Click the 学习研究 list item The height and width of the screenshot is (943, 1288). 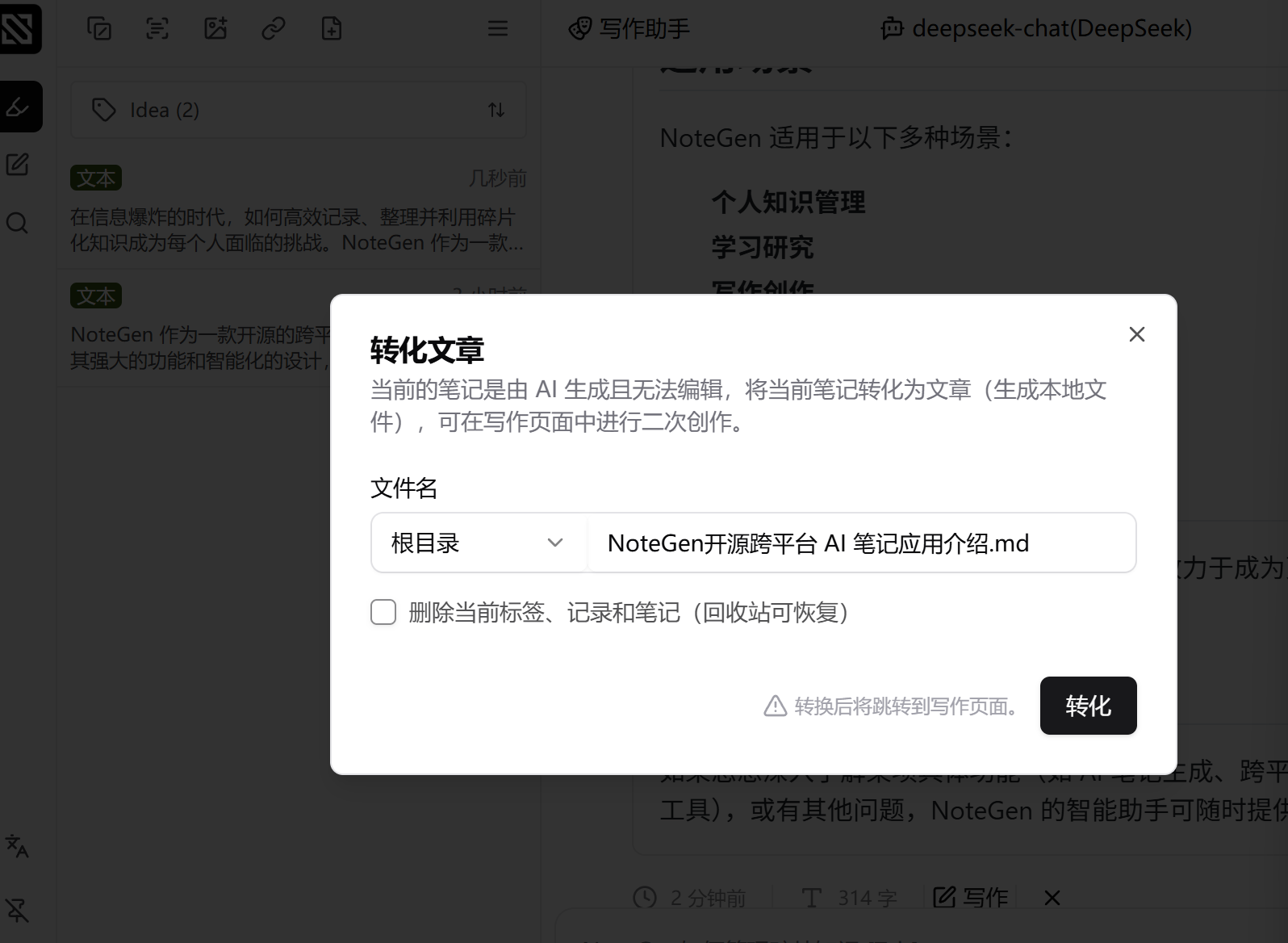(763, 247)
